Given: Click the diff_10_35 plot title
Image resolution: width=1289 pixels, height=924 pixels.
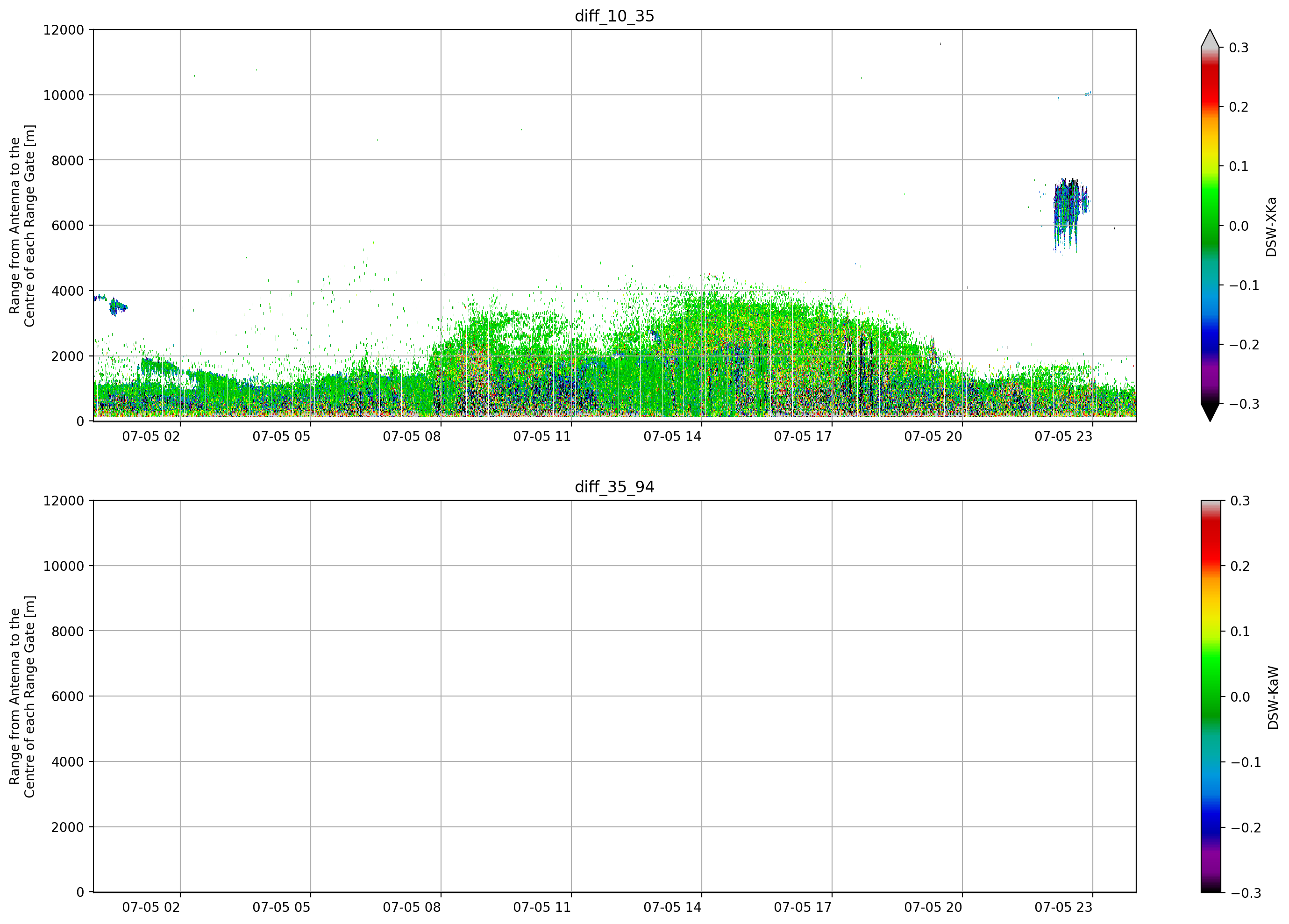Looking at the screenshot, I should coord(614,16).
